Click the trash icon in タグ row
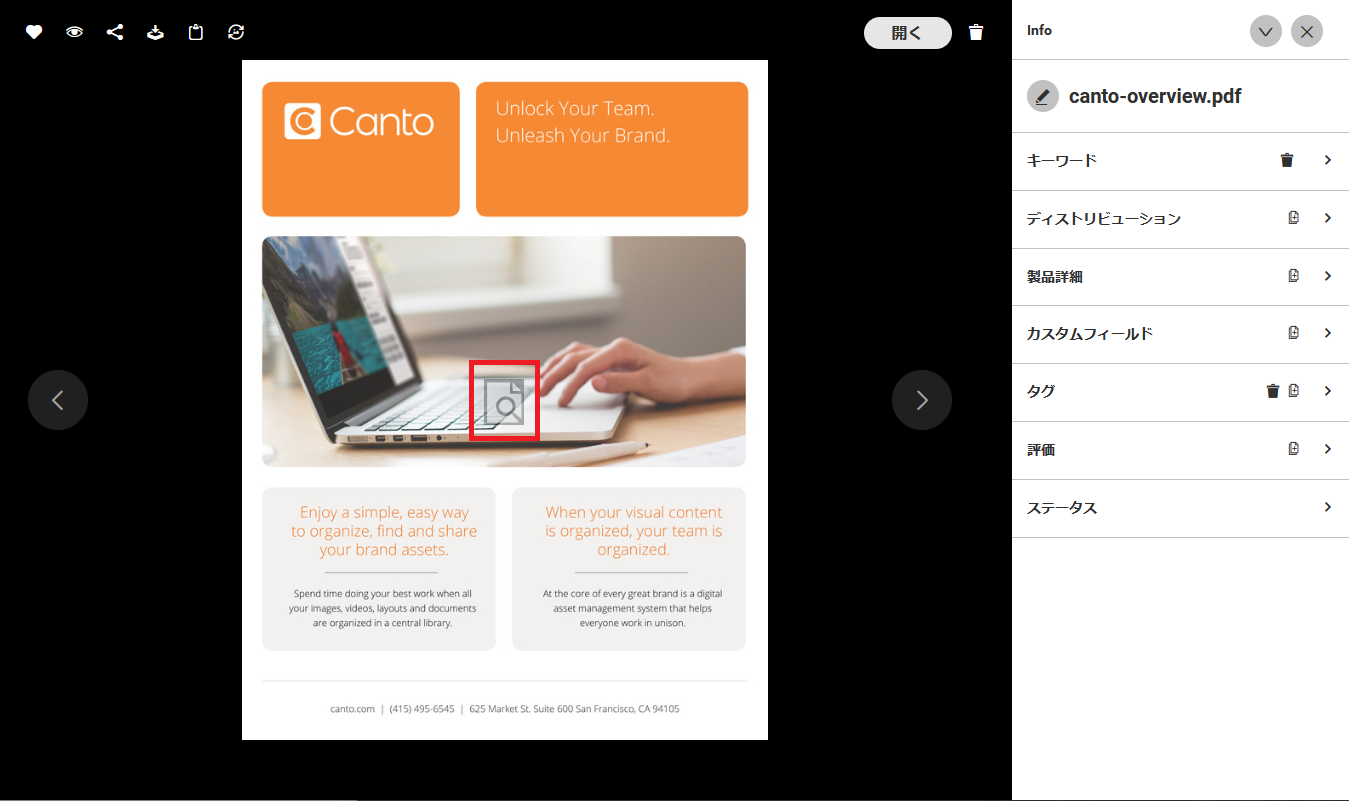 1272,391
